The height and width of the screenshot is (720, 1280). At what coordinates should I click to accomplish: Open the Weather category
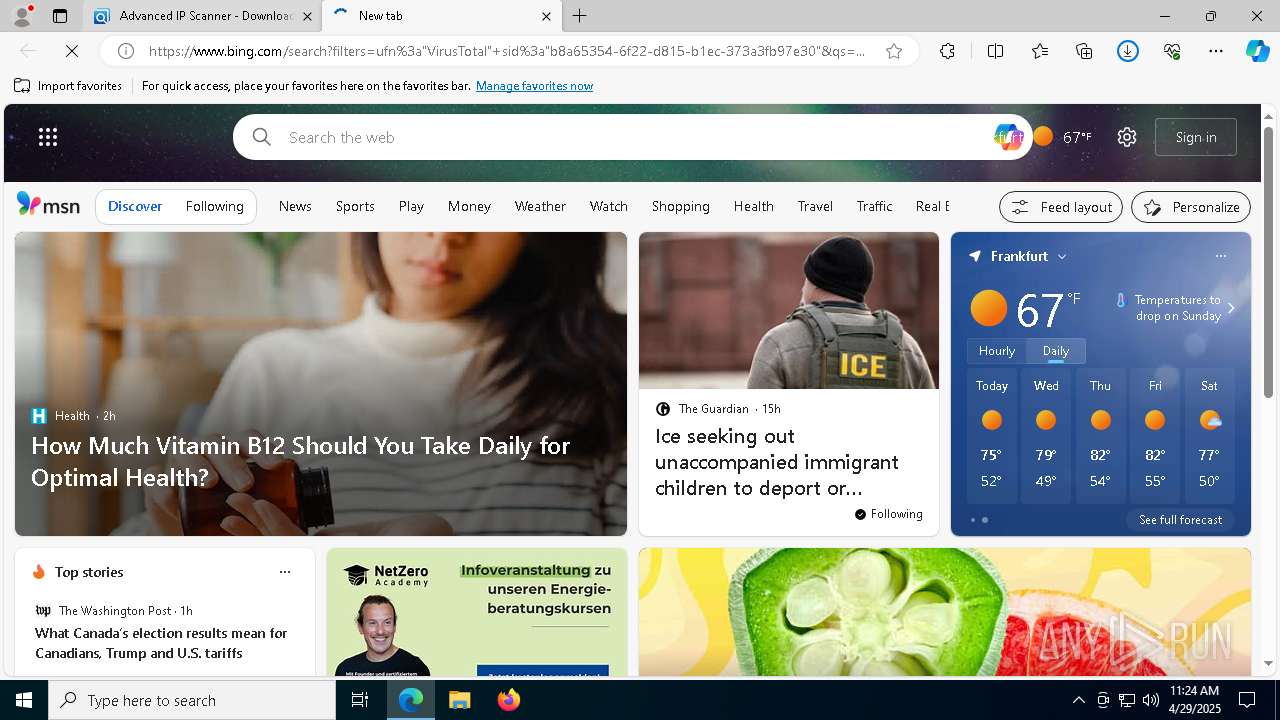click(540, 206)
